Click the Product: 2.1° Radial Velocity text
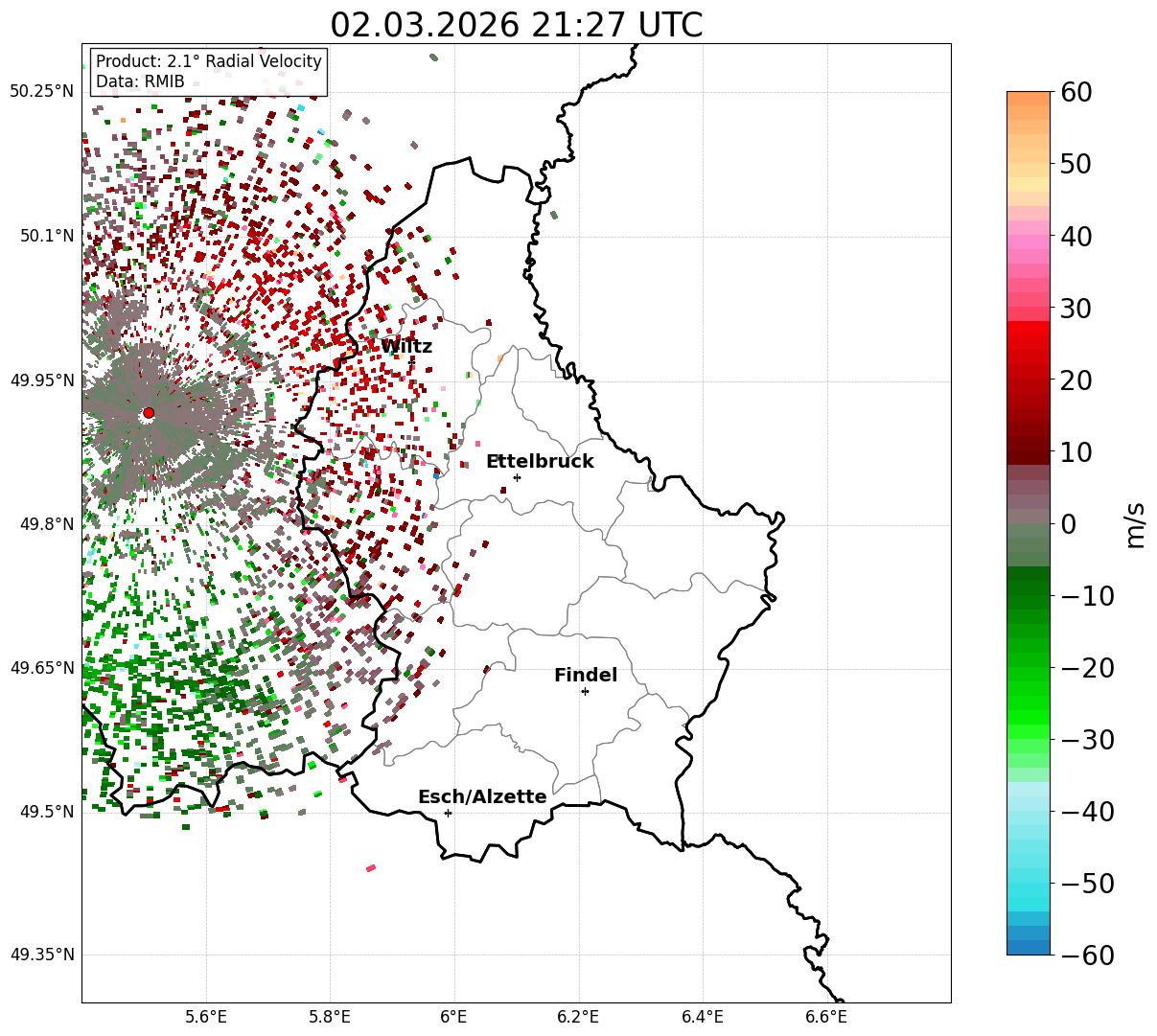Viewport: 1157px width, 1036px height. pyautogui.click(x=209, y=61)
